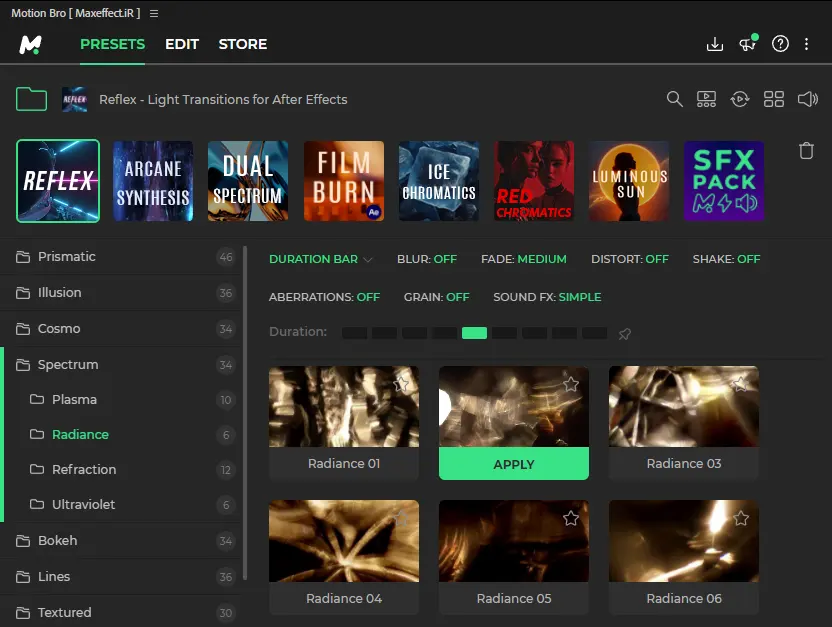Expand the Prismatic folder
This screenshot has height=627, width=832.
coord(122,257)
